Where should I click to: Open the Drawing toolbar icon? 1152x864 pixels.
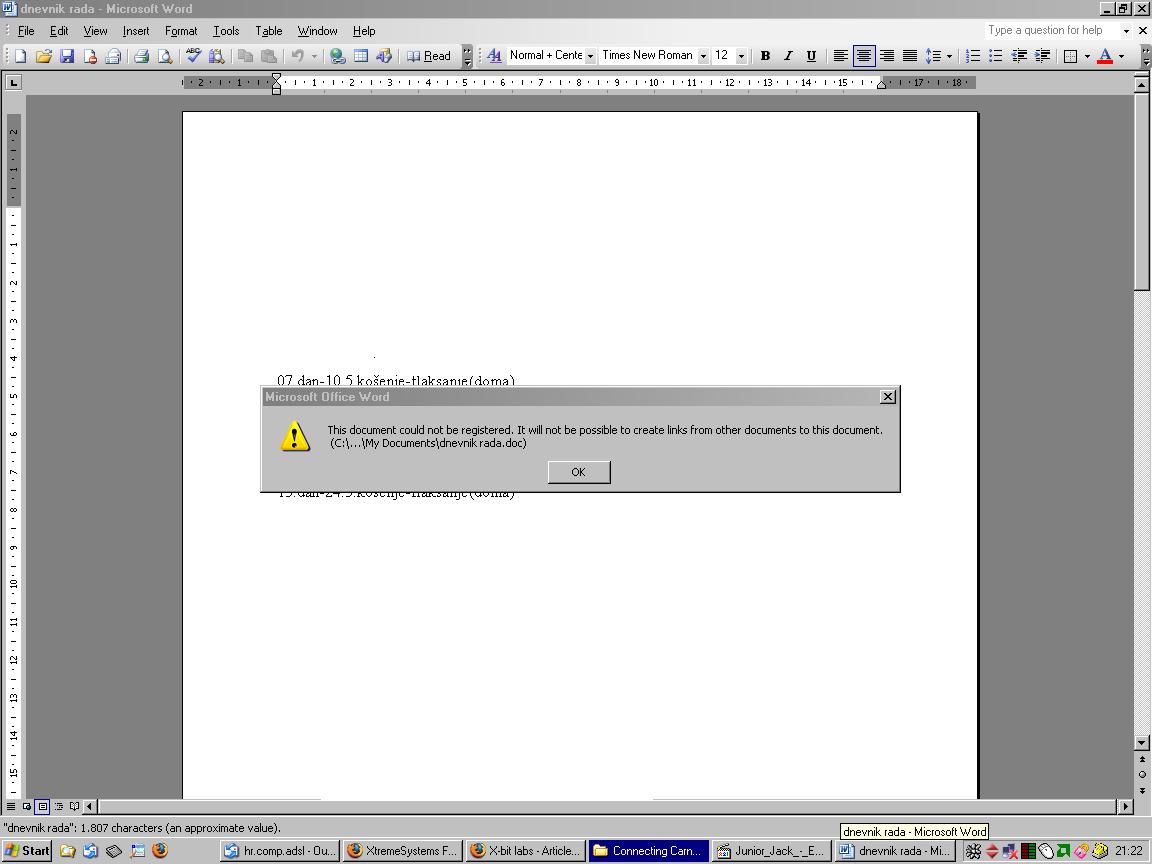click(x=384, y=56)
